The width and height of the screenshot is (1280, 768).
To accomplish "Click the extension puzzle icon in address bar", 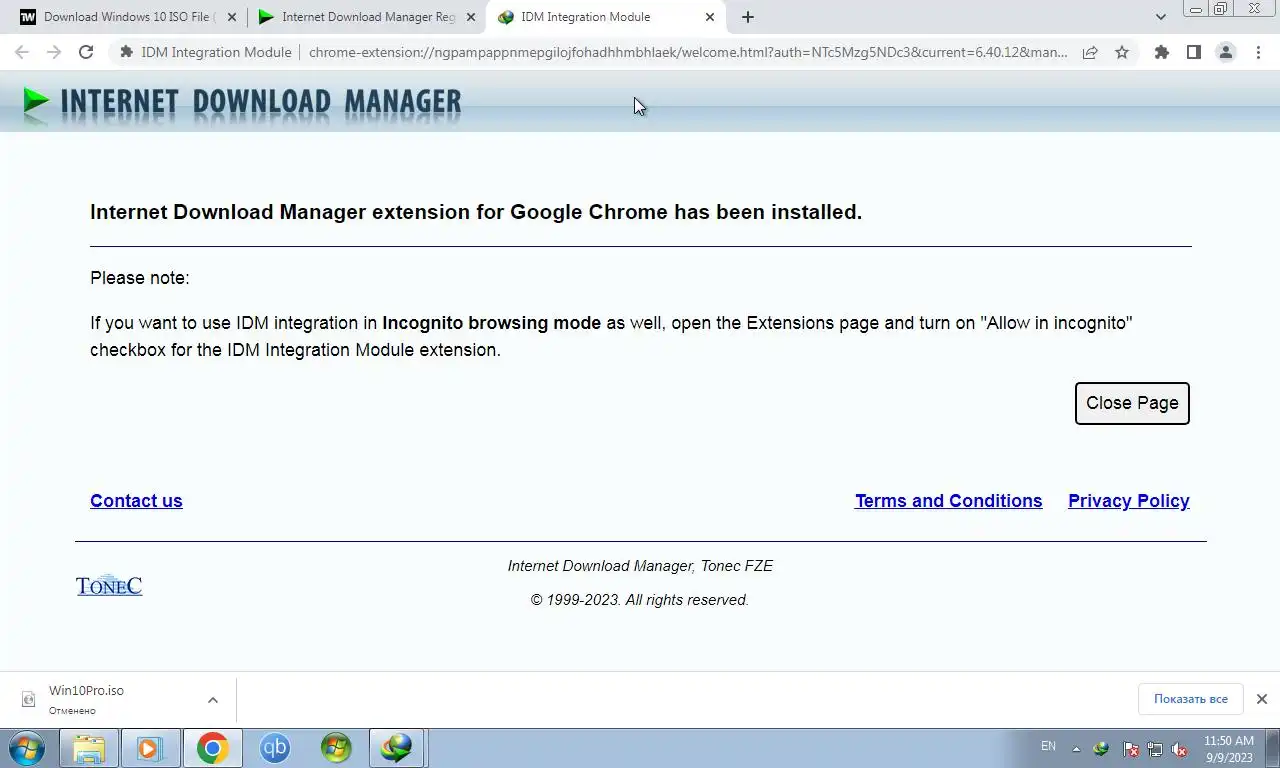I will pos(126,52).
